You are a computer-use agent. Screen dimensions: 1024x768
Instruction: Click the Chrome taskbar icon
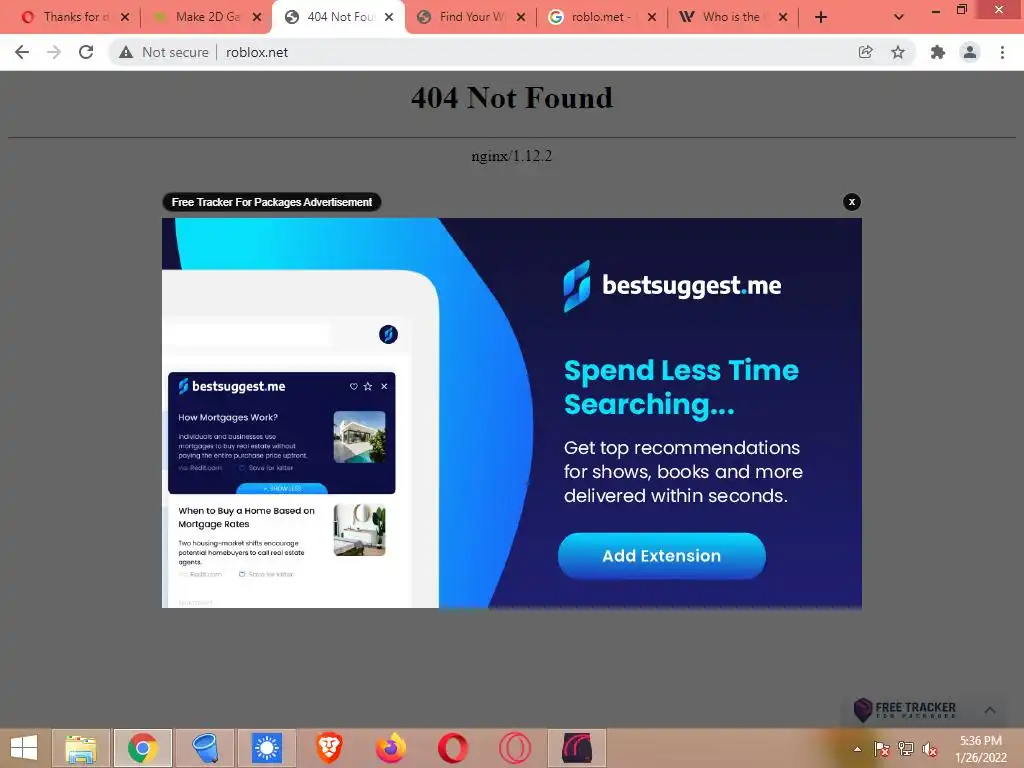142,748
